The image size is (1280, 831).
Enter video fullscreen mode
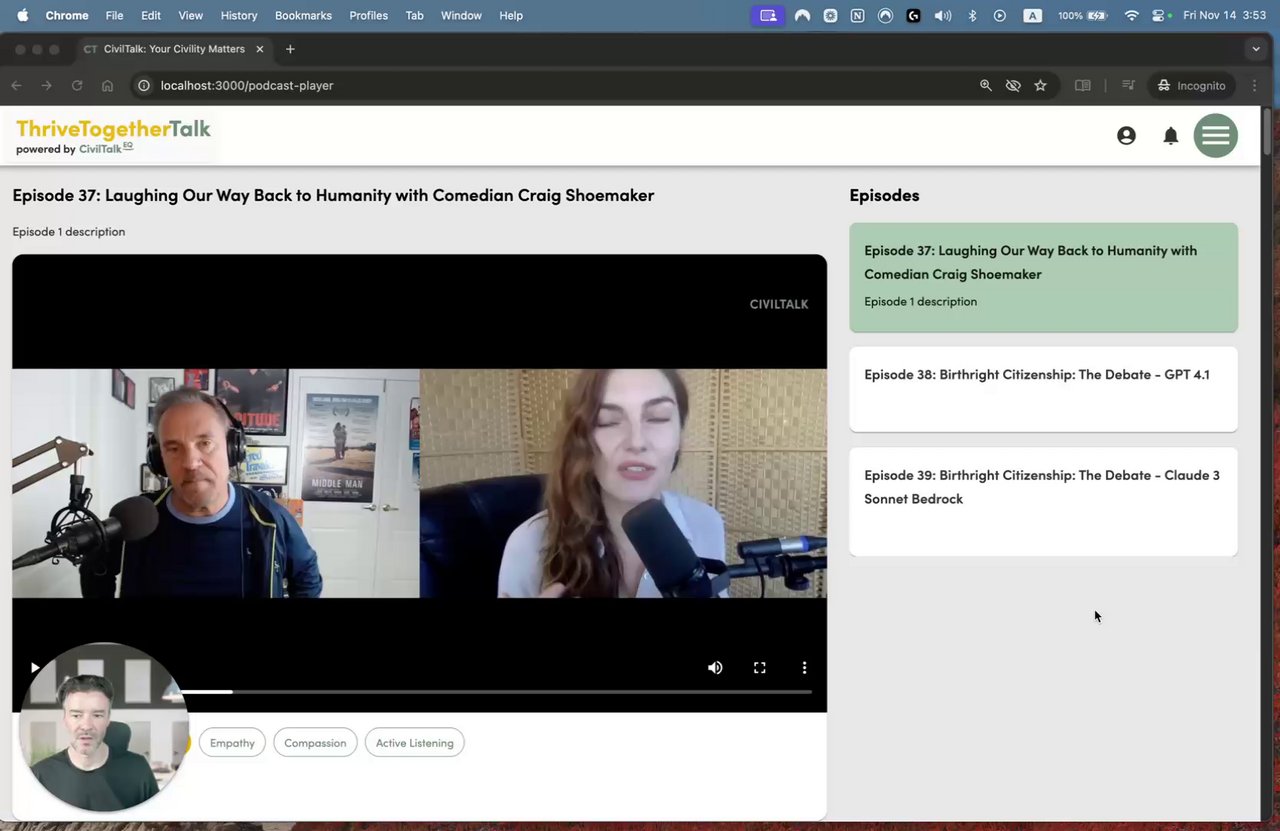tap(760, 667)
